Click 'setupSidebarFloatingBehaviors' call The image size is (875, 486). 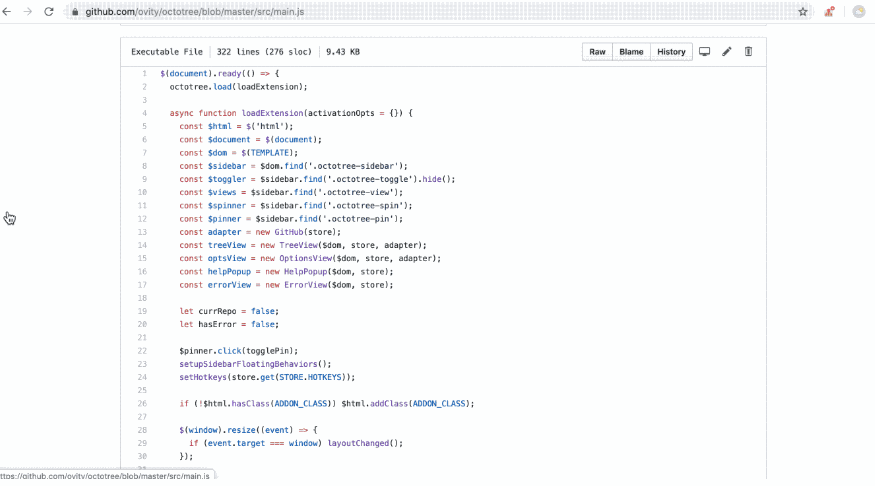[x=248, y=364]
